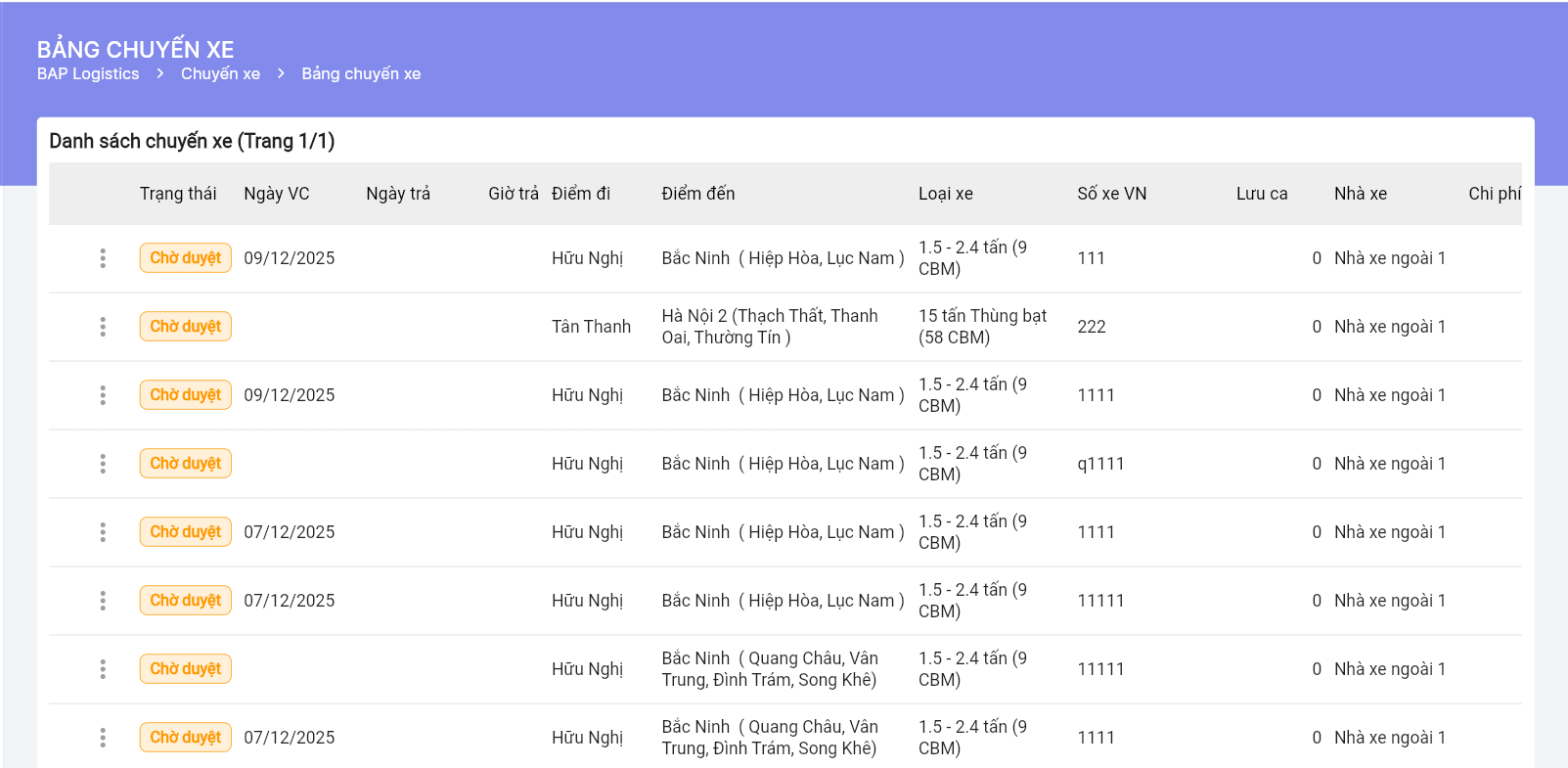Click the Nhà xe column header

pyautogui.click(x=1360, y=194)
